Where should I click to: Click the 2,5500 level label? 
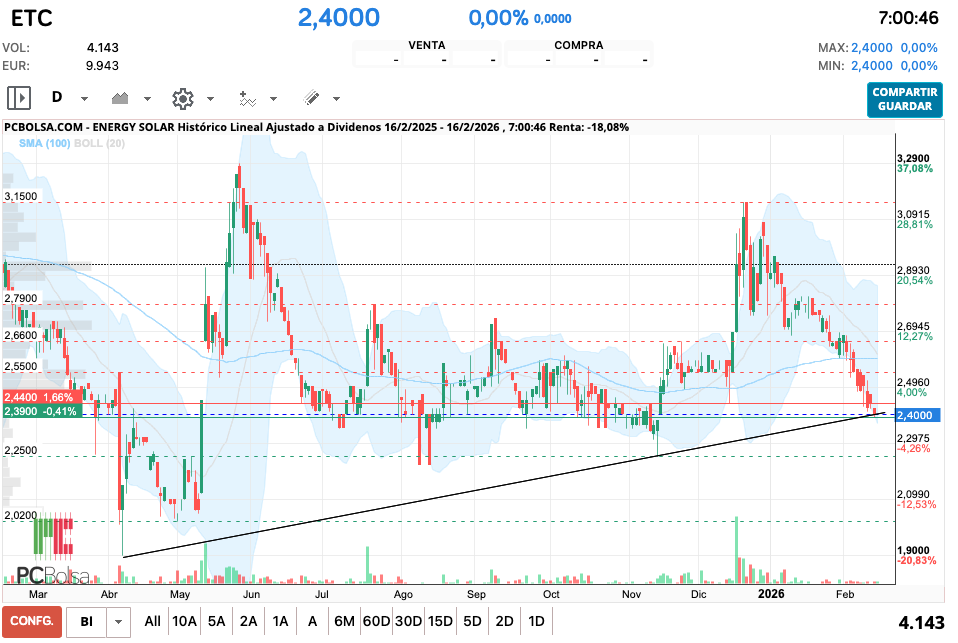(21, 366)
